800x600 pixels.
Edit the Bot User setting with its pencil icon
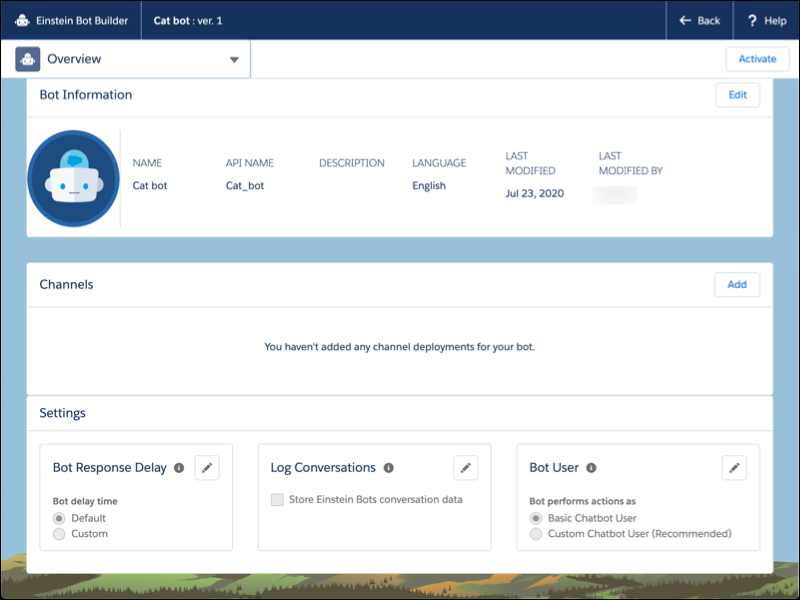tap(734, 468)
